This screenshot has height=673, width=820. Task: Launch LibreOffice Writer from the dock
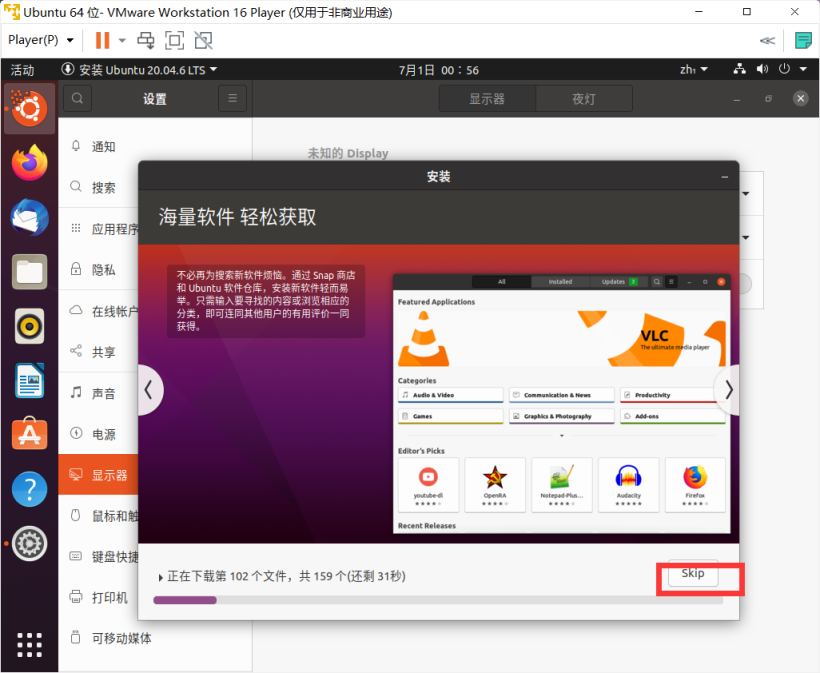(x=29, y=380)
